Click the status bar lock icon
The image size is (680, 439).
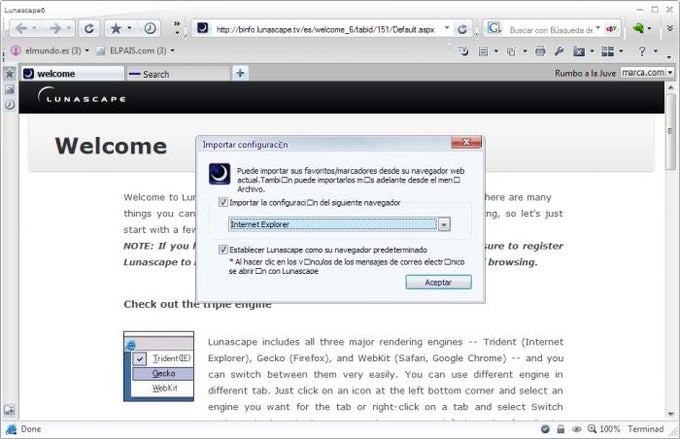tap(561, 429)
